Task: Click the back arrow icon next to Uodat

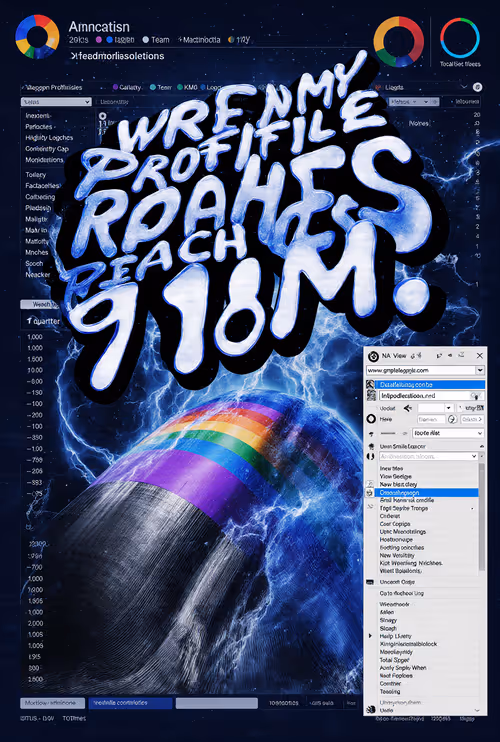Action: click(407, 408)
